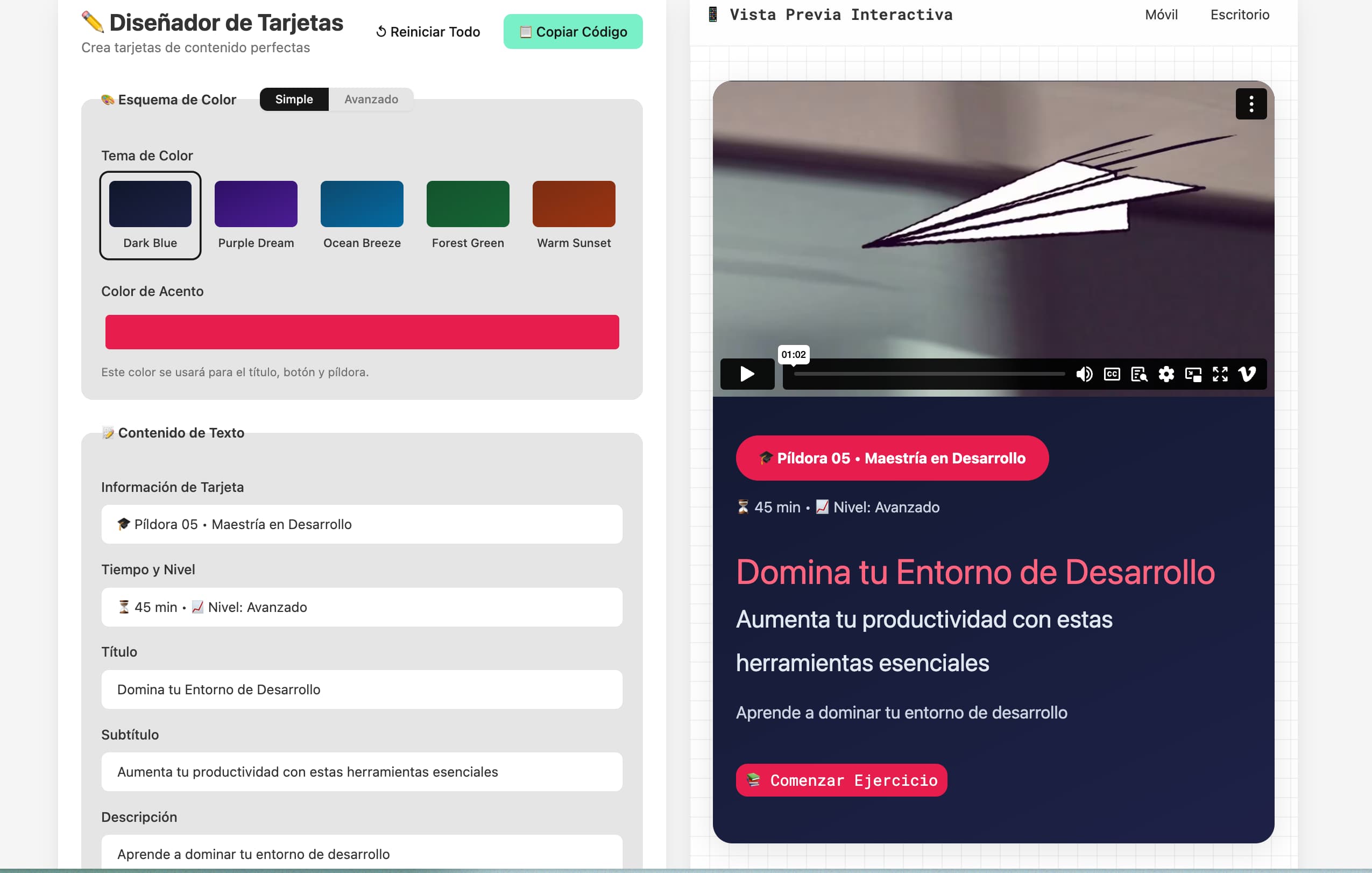Viewport: 1372px width, 873px height.
Task: Select the Ocean Breeze color theme
Action: [362, 203]
